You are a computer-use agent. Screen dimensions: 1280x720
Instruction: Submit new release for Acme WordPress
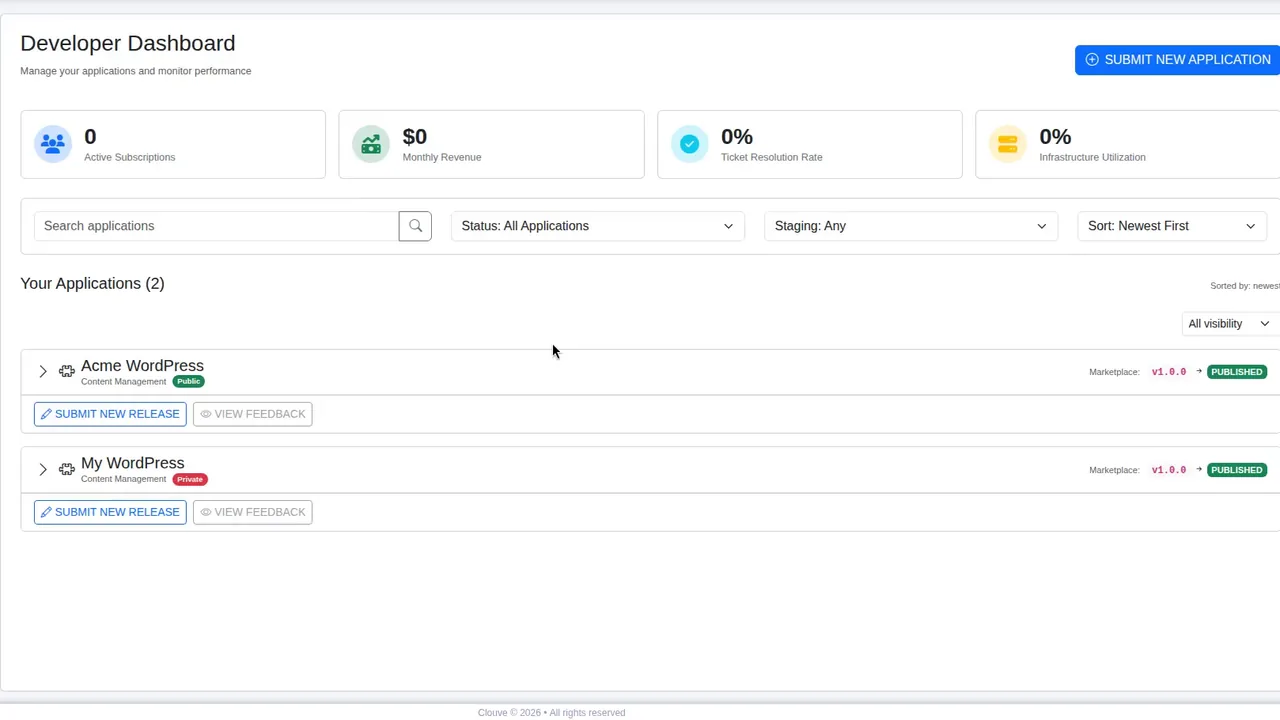(x=110, y=414)
